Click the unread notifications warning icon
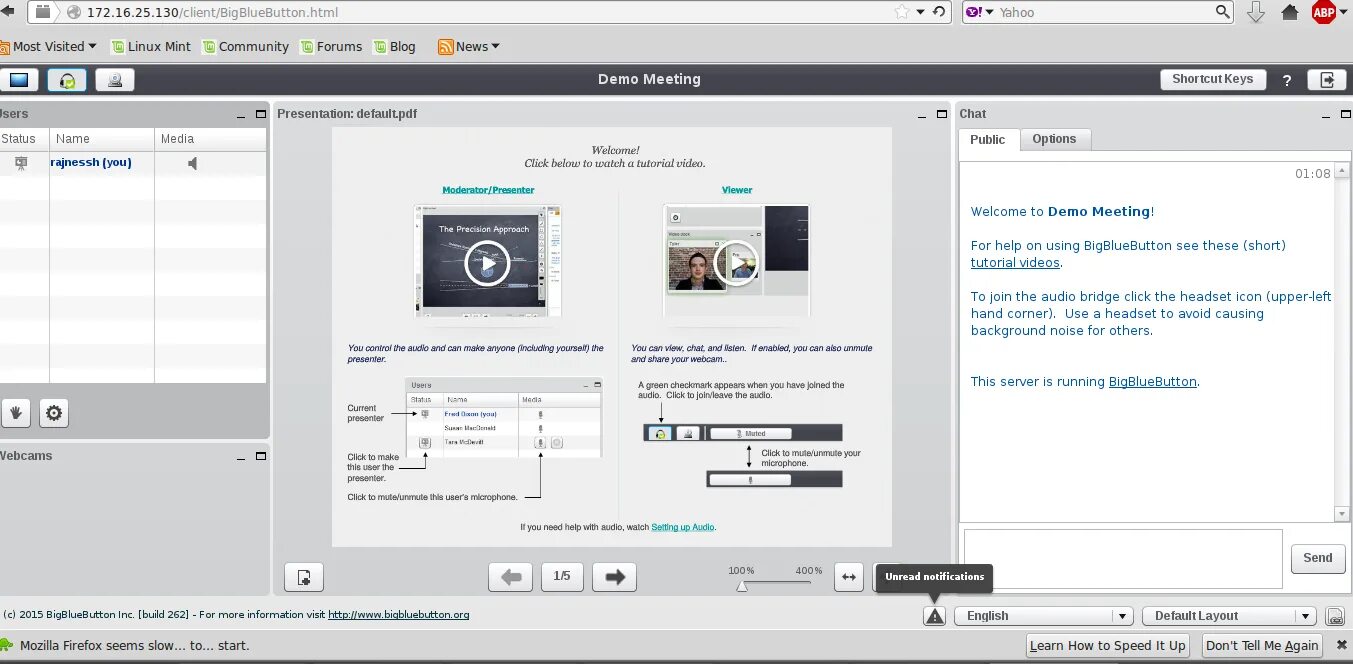The height and width of the screenshot is (664, 1353). point(934,616)
